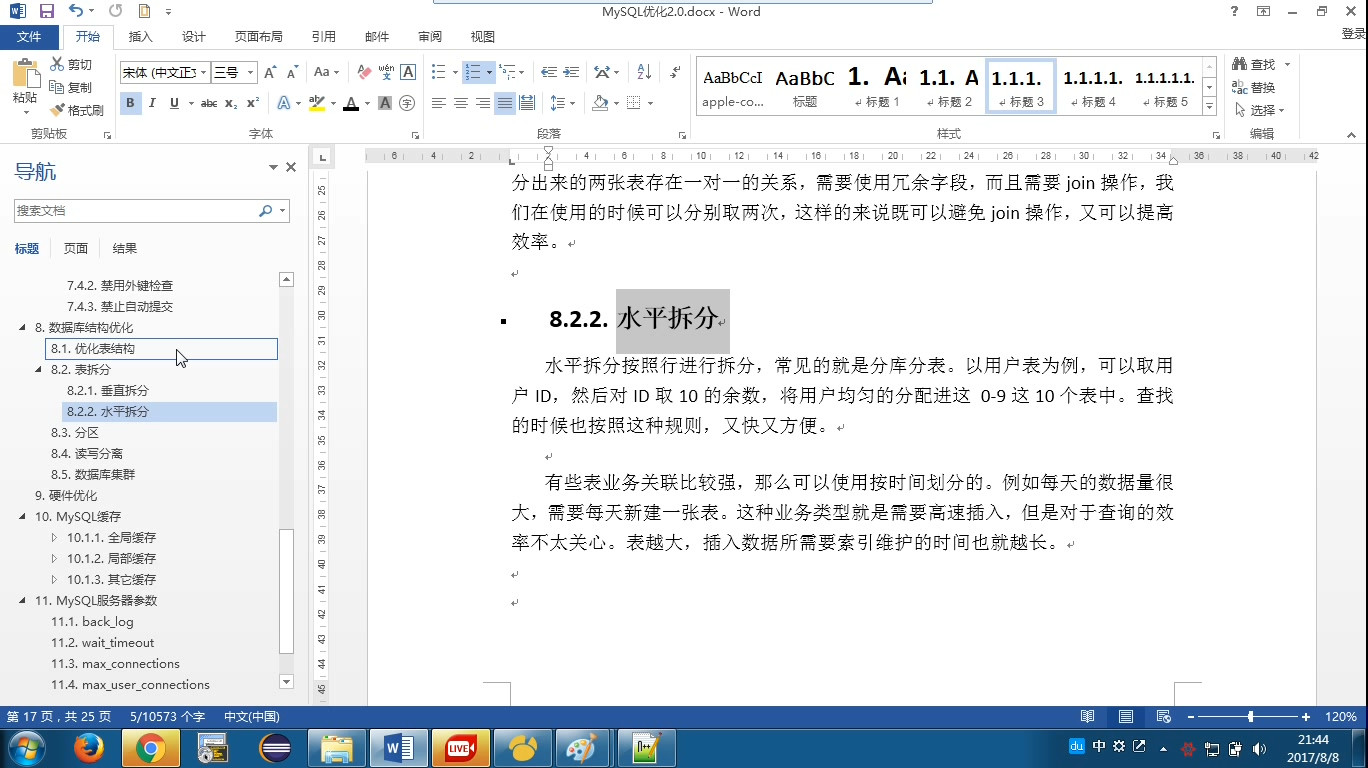Toggle Underline formatting
Image resolution: width=1368 pixels, height=768 pixels.
(x=174, y=103)
